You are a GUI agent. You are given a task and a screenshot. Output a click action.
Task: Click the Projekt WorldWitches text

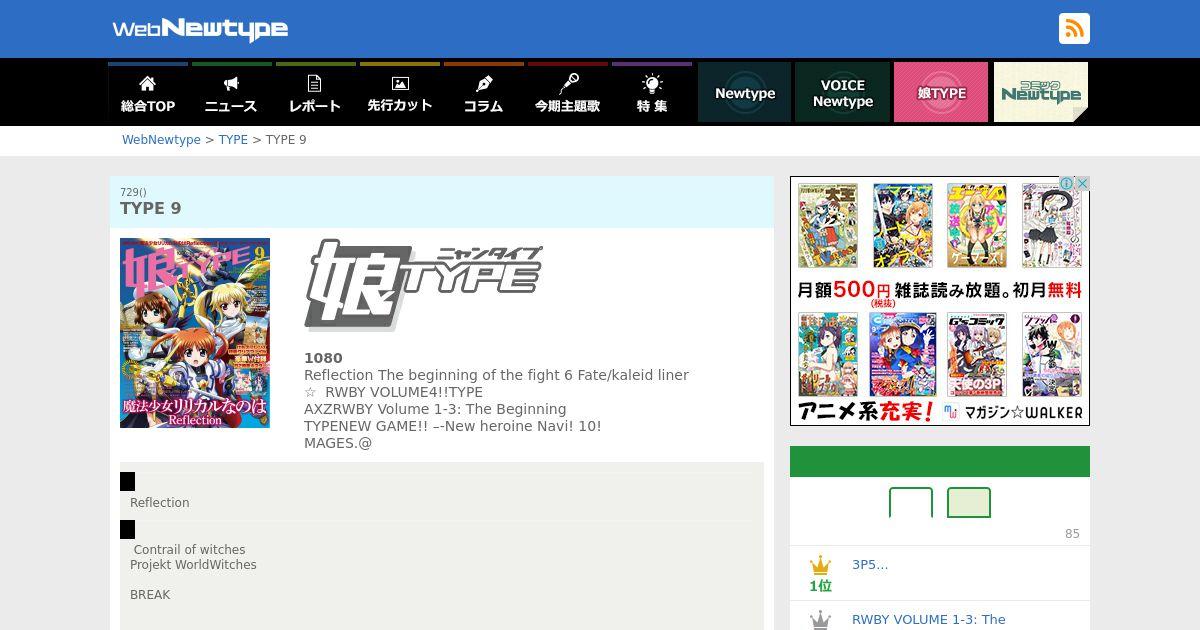(193, 565)
